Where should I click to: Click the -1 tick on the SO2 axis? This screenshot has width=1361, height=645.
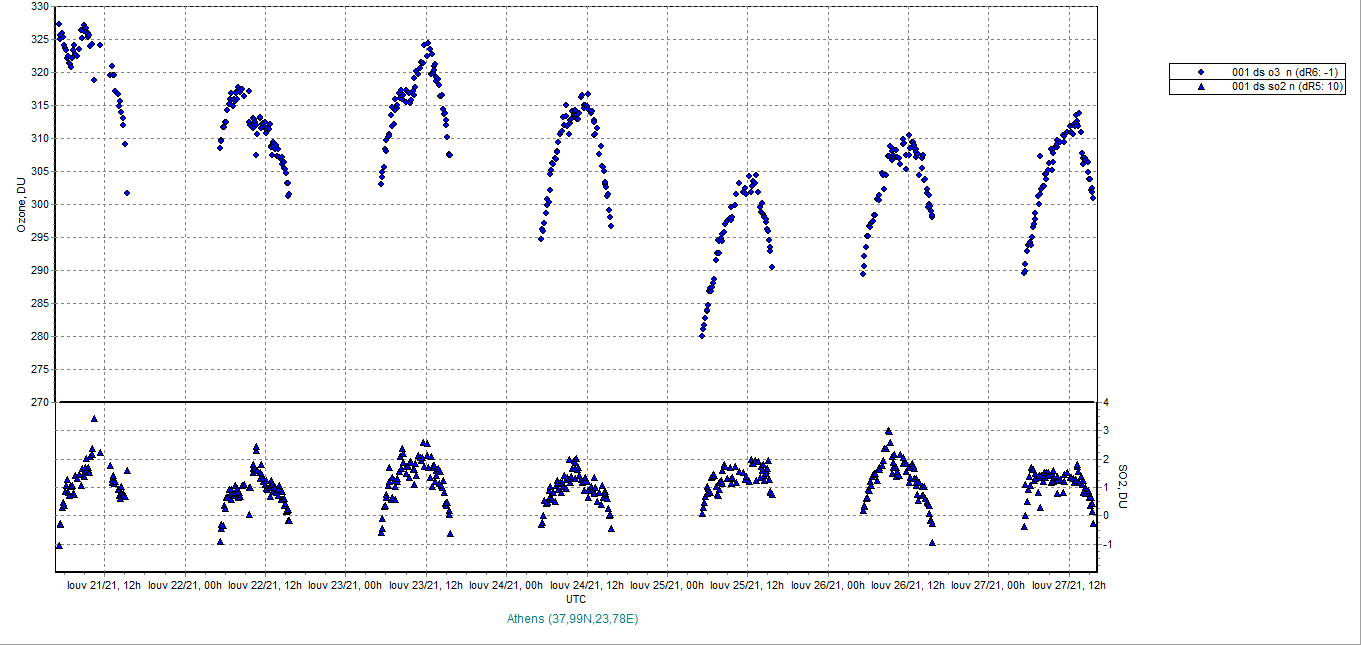[x=1108, y=545]
